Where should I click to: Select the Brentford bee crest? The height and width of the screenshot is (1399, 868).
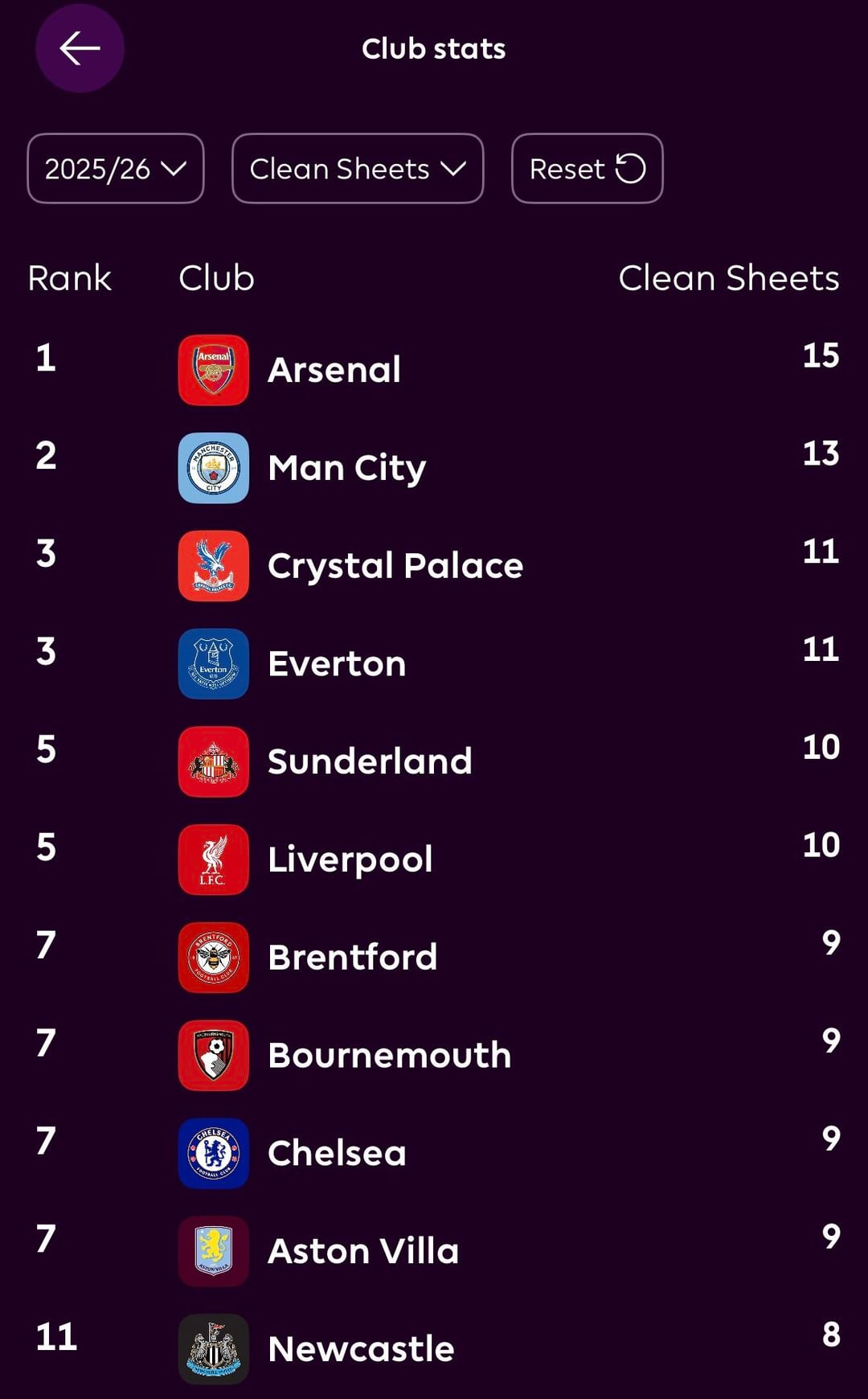click(x=213, y=958)
